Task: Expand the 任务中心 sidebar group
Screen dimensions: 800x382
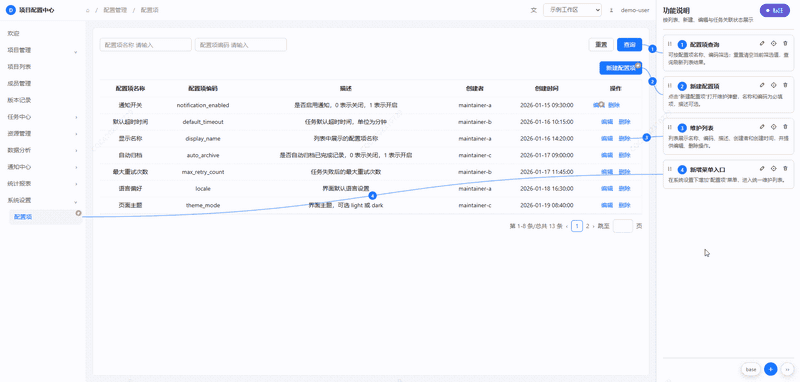Action: (x=76, y=117)
